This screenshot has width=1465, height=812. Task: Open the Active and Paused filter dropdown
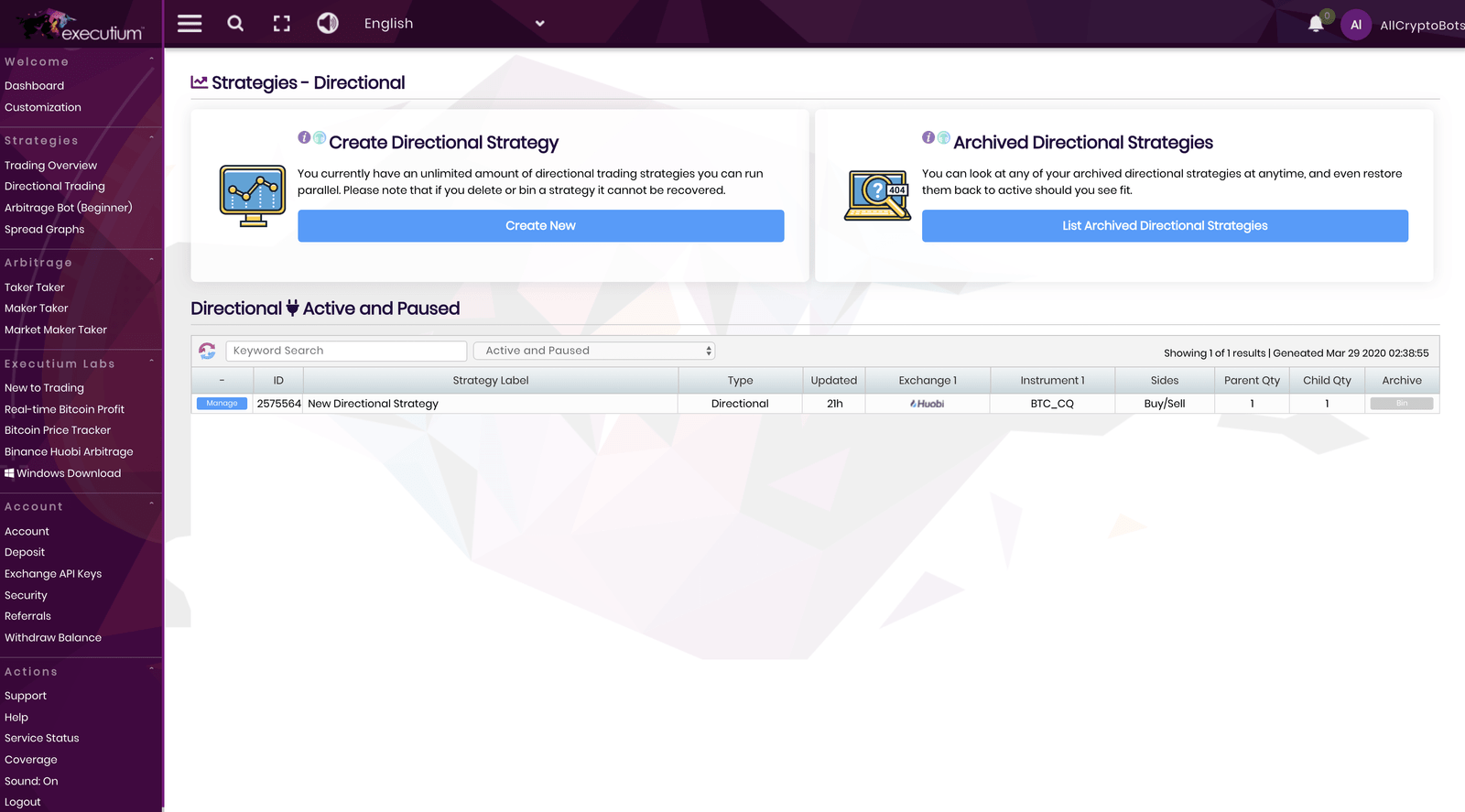click(593, 351)
